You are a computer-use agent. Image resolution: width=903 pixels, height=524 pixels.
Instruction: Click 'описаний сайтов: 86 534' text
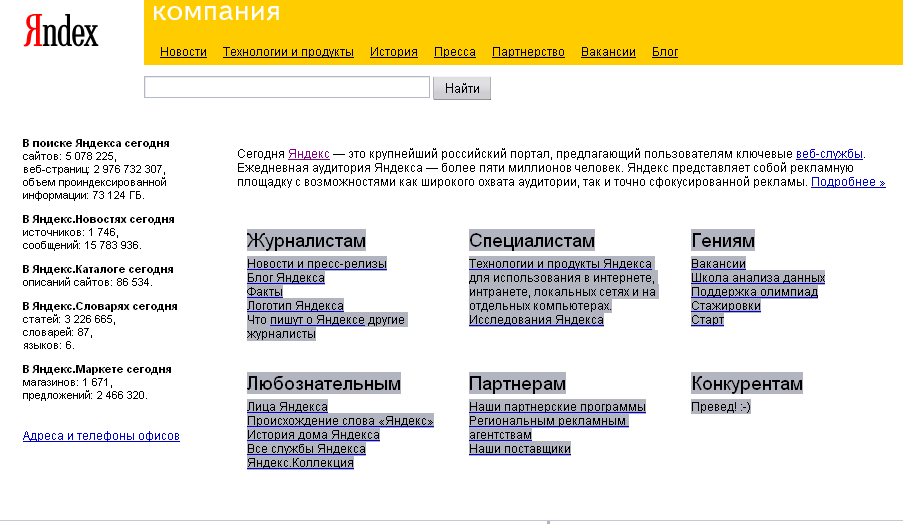pos(88,282)
